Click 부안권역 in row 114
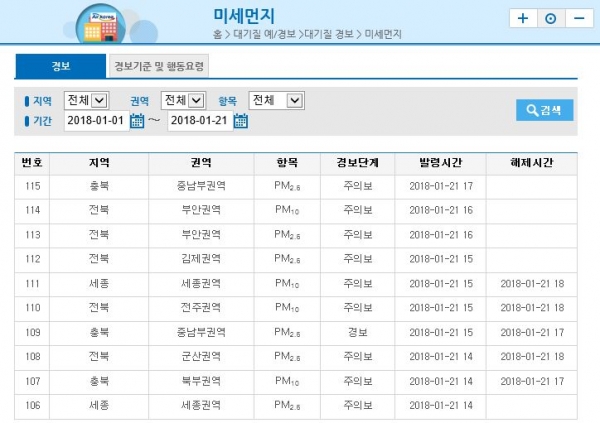Image resolution: width=600 pixels, height=423 pixels. point(201,210)
